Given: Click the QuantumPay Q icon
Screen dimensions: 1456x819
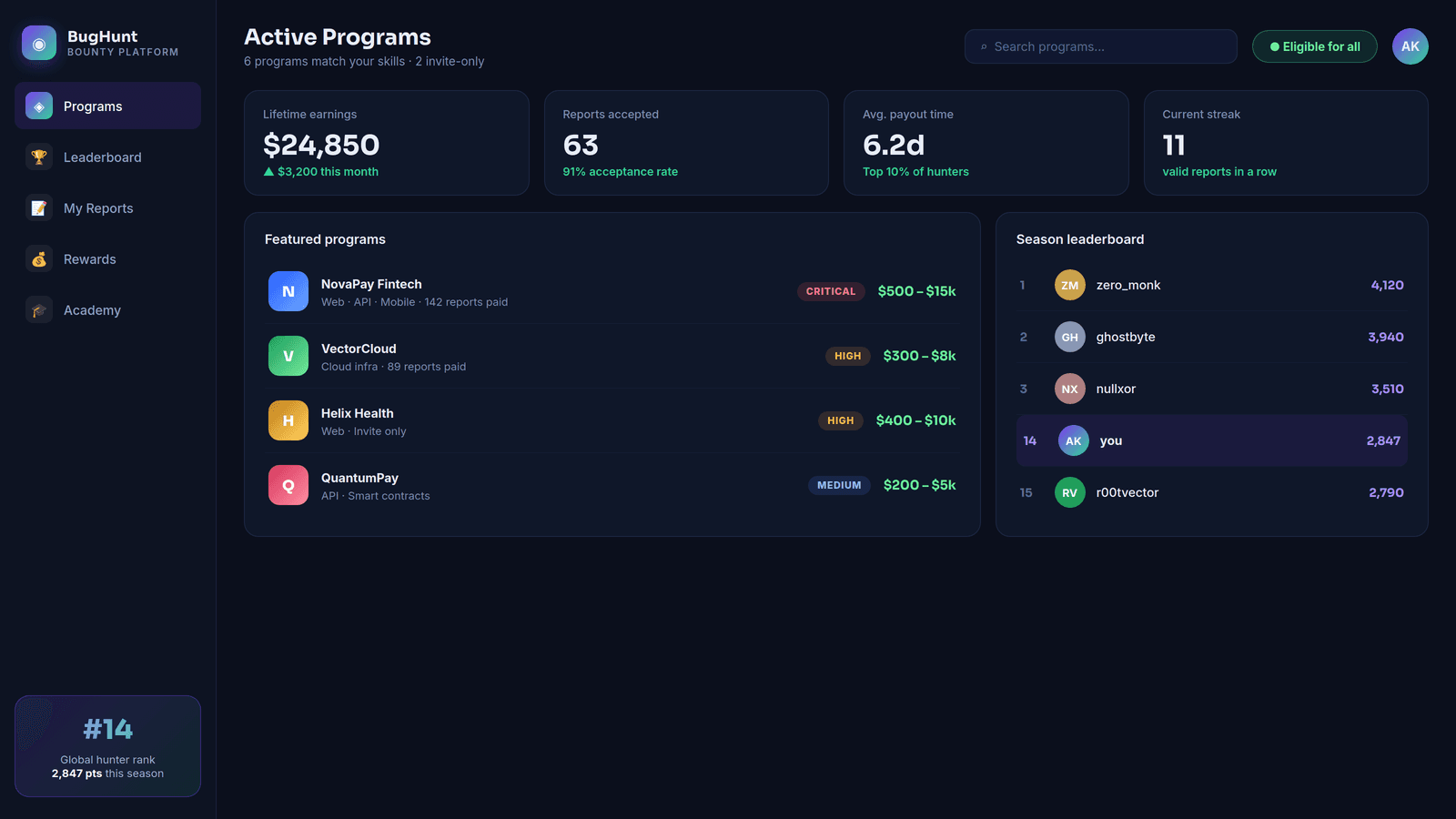Looking at the screenshot, I should point(288,485).
